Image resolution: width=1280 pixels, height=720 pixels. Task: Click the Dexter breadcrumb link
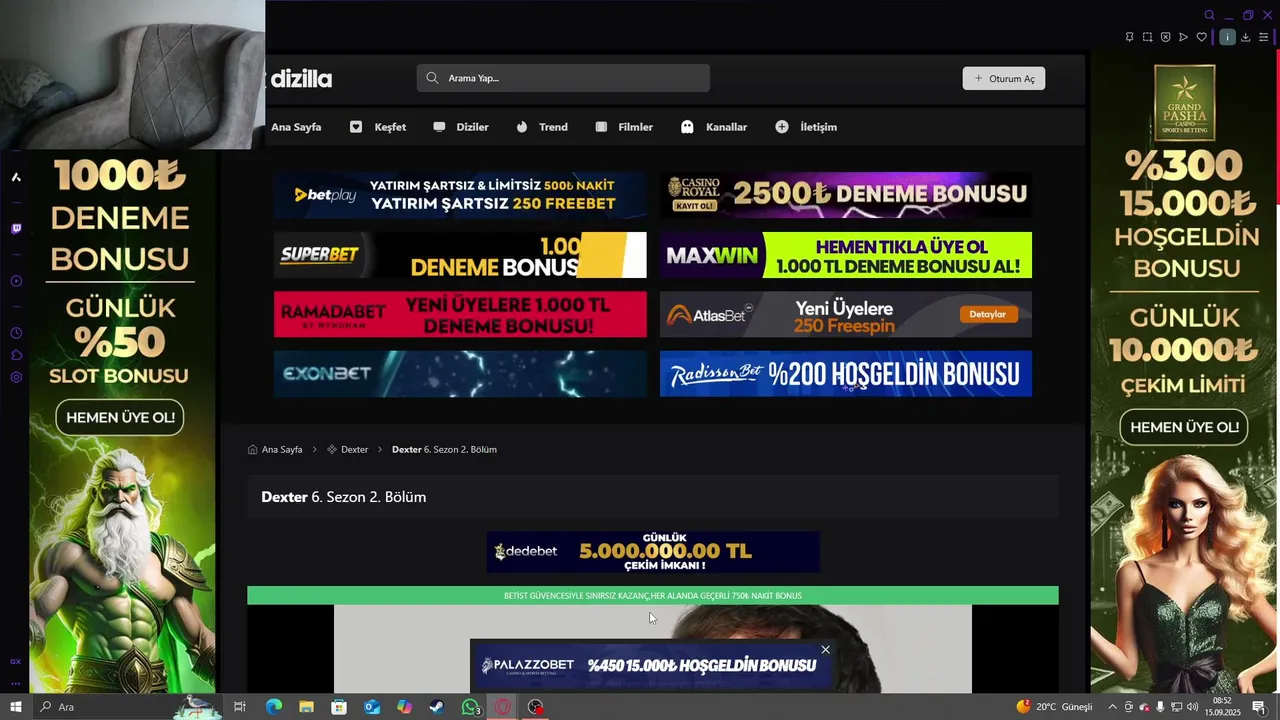348,450
